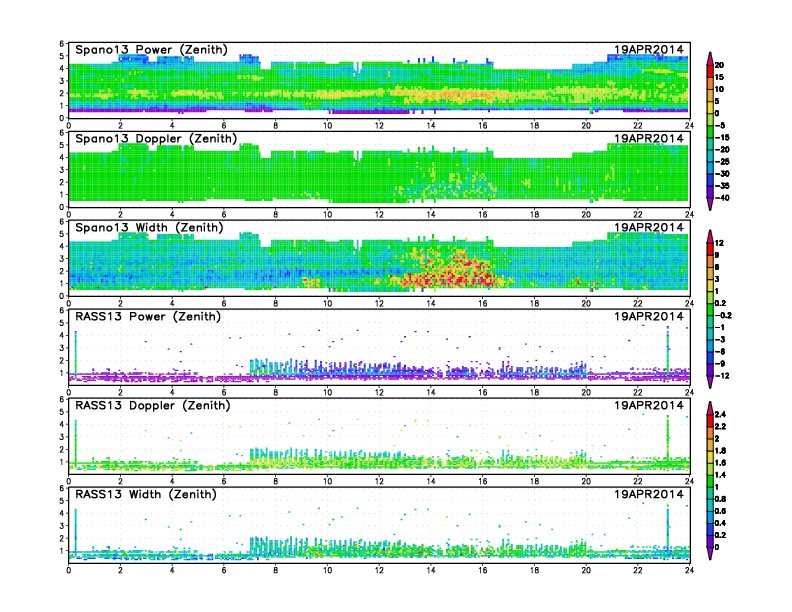Image resolution: width=792 pixels, height=612 pixels.
Task: Click the 'RASS13 Doppler (Zenith)' panel title
Action: 153,405
